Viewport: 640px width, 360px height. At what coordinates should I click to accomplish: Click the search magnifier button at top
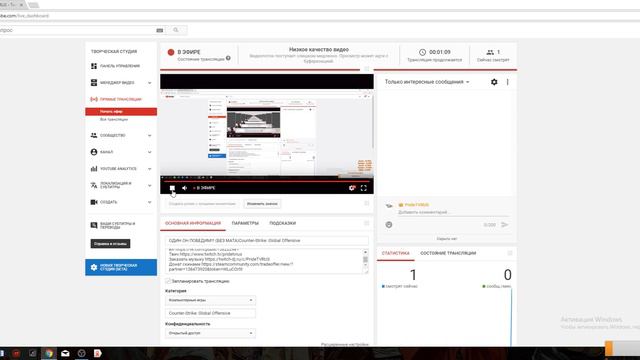click(x=176, y=30)
